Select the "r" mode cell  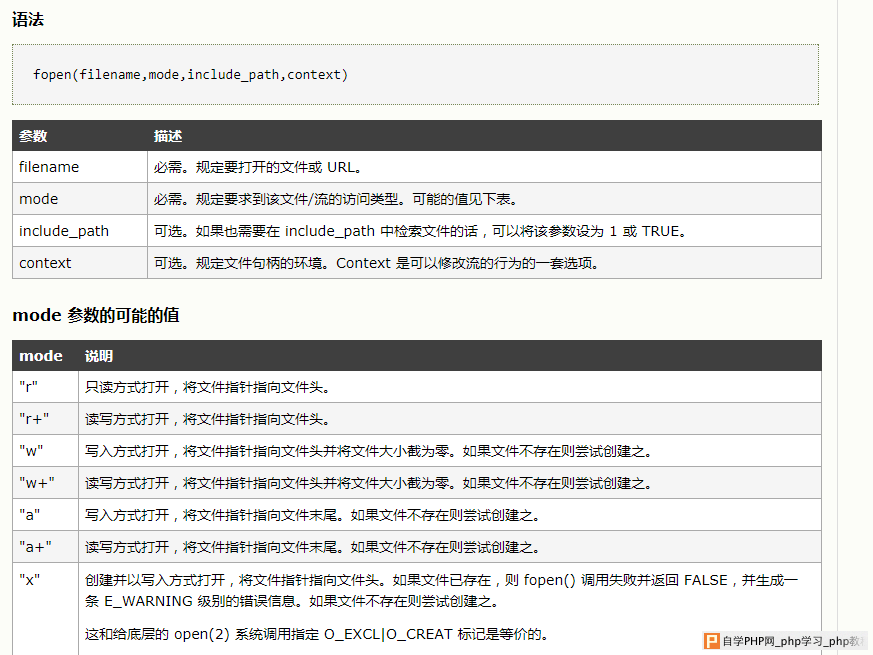coord(45,387)
